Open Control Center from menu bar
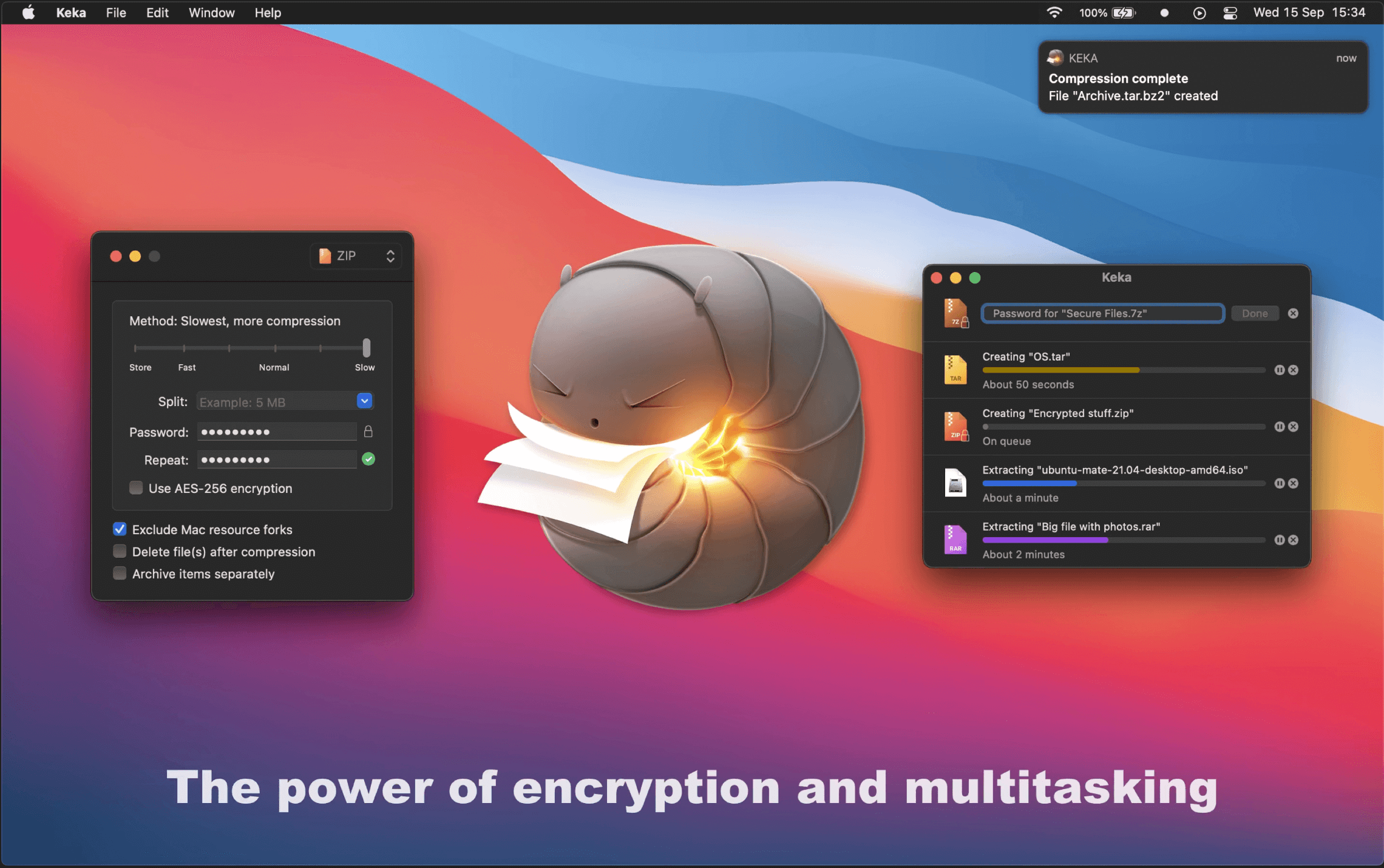 (1230, 13)
